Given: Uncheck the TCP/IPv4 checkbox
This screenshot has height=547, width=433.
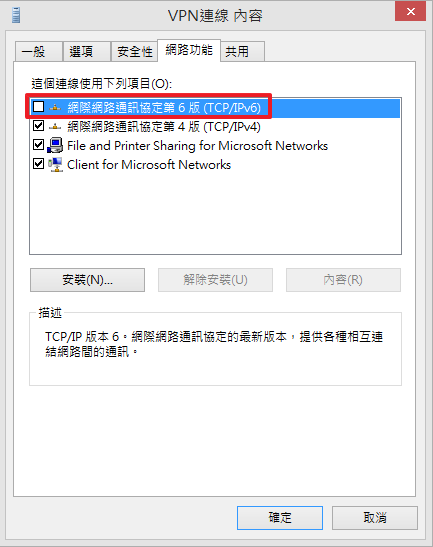Looking at the screenshot, I should point(38,125).
